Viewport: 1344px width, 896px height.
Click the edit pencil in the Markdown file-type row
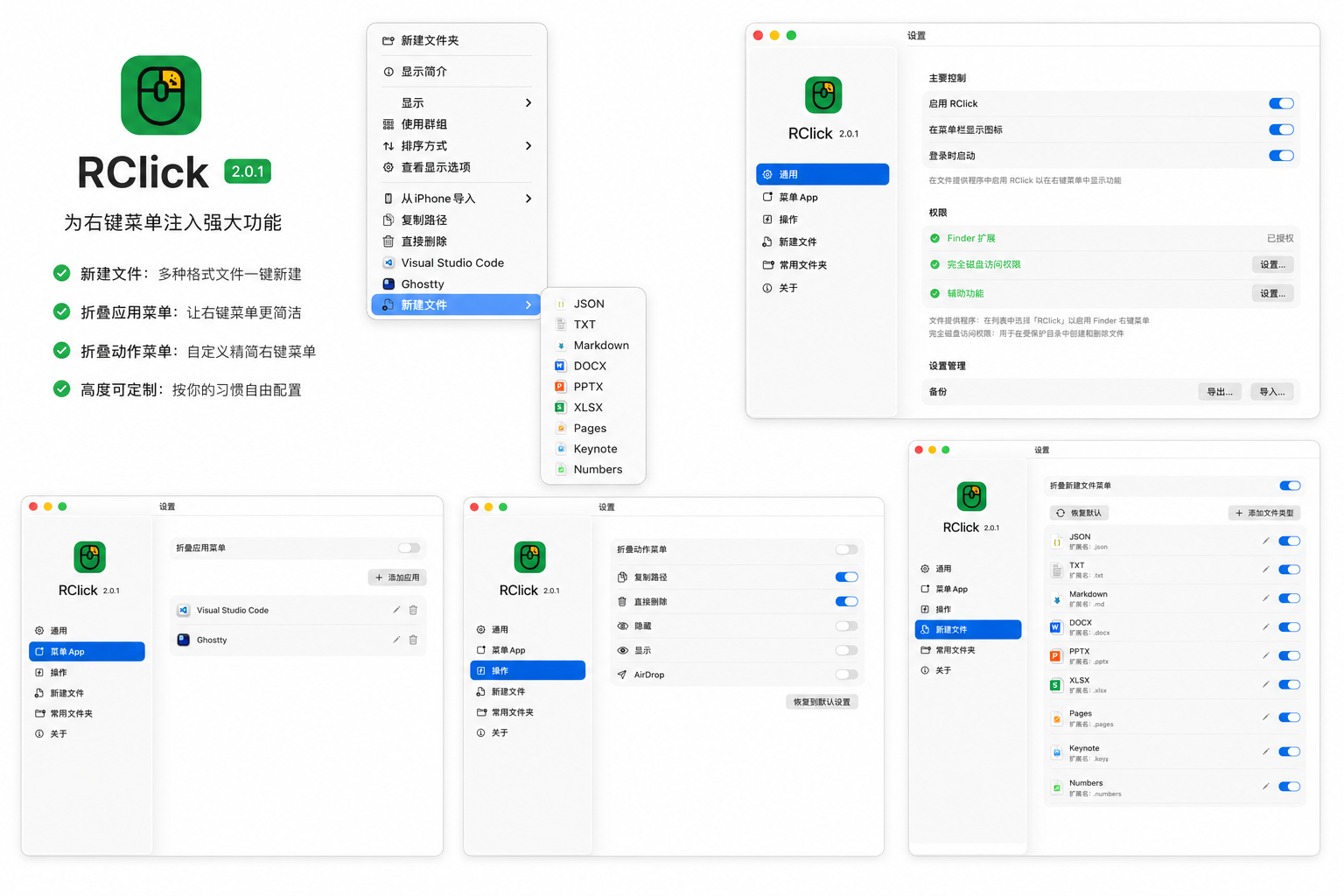tap(1265, 598)
